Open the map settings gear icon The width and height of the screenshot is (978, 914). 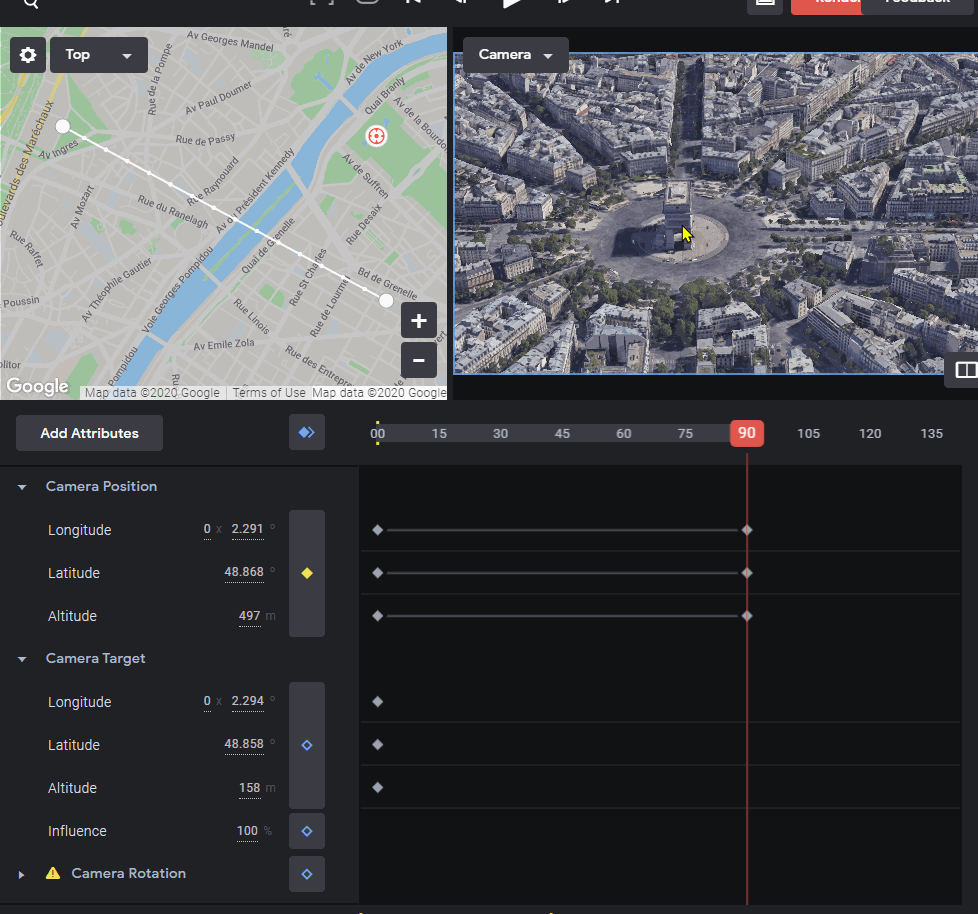click(x=27, y=55)
